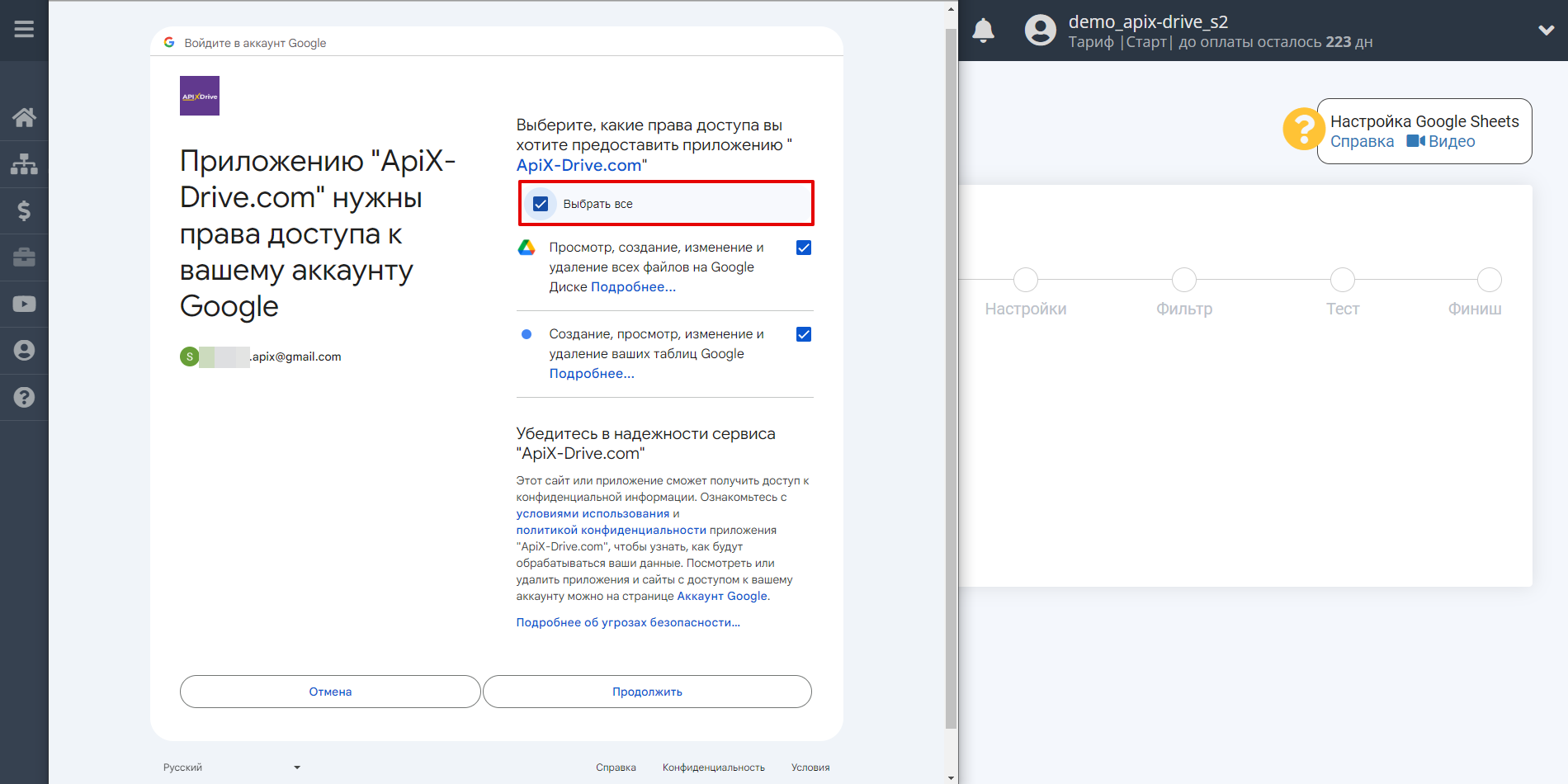Open the 'Русский' language dropdown
The width and height of the screenshot is (1568, 784).
pyautogui.click(x=232, y=767)
